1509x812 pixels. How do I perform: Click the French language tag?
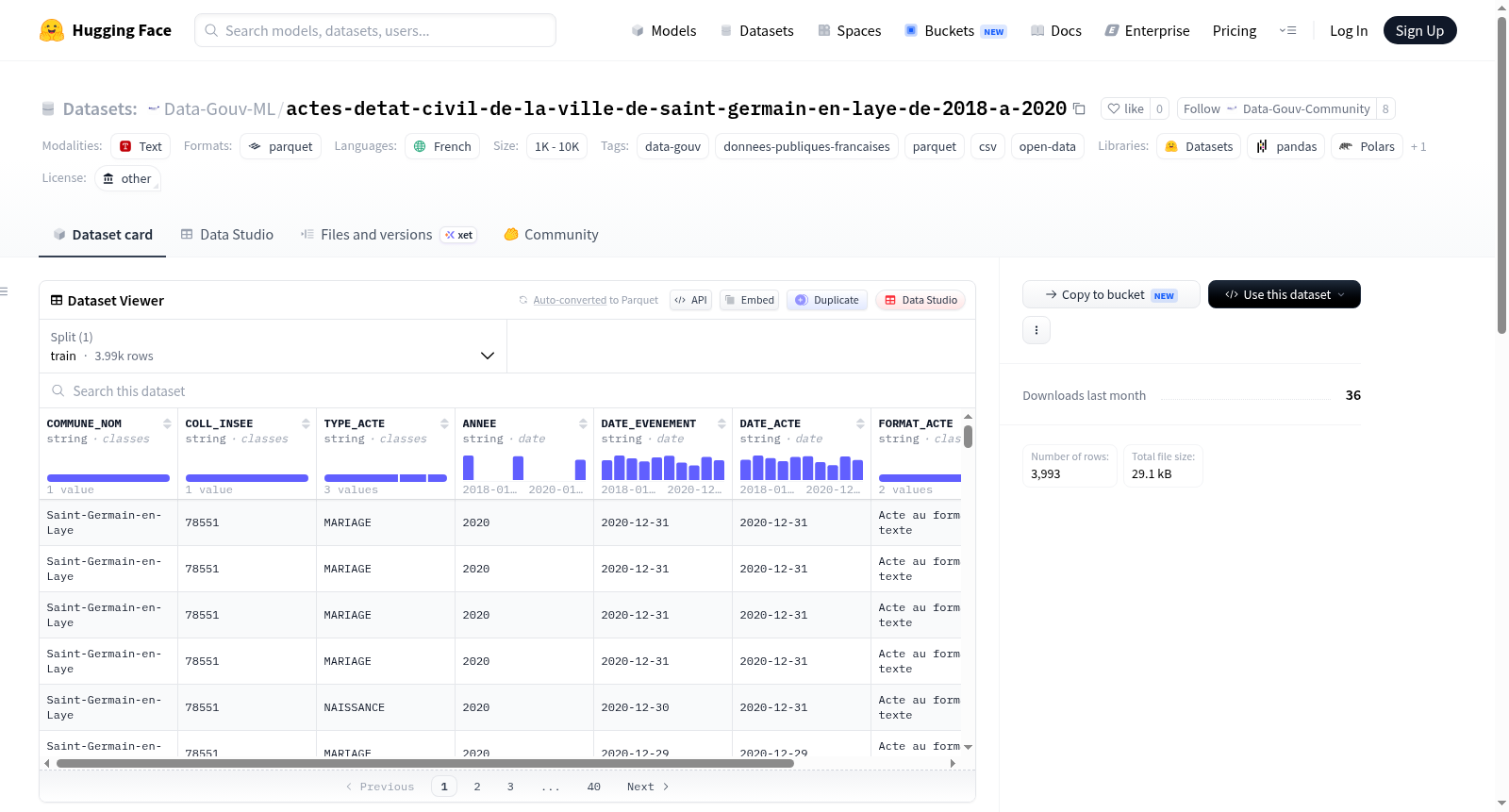click(442, 146)
